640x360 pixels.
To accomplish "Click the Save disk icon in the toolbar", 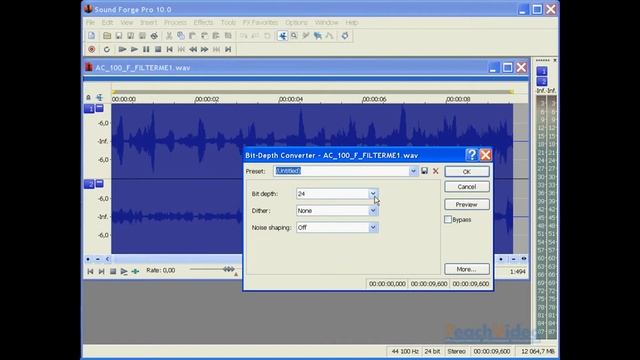I will [119, 36].
